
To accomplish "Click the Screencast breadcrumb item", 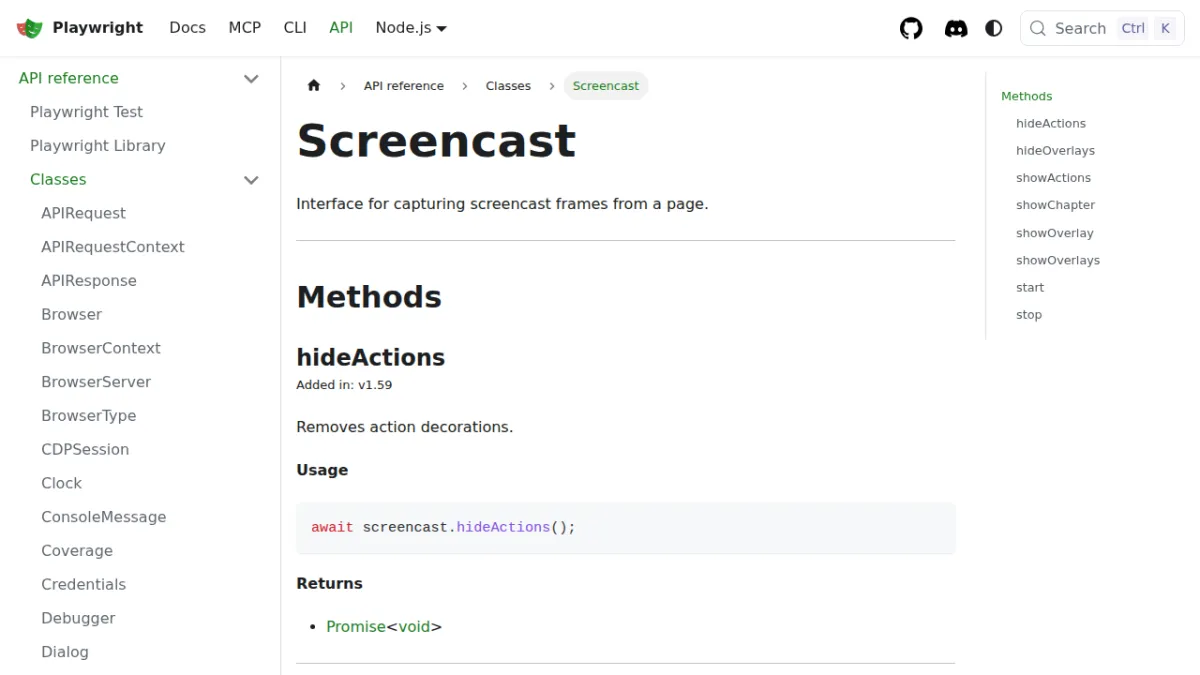I will 606,86.
